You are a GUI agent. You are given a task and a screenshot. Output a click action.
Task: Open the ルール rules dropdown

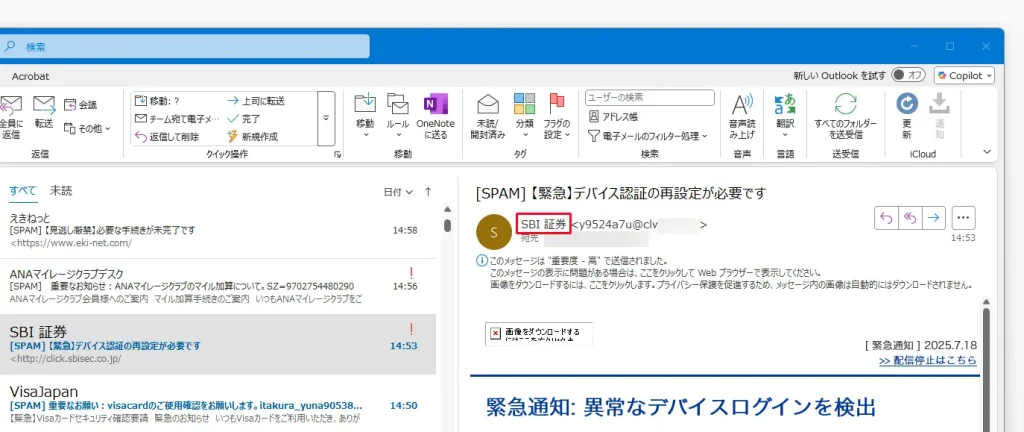pos(397,116)
